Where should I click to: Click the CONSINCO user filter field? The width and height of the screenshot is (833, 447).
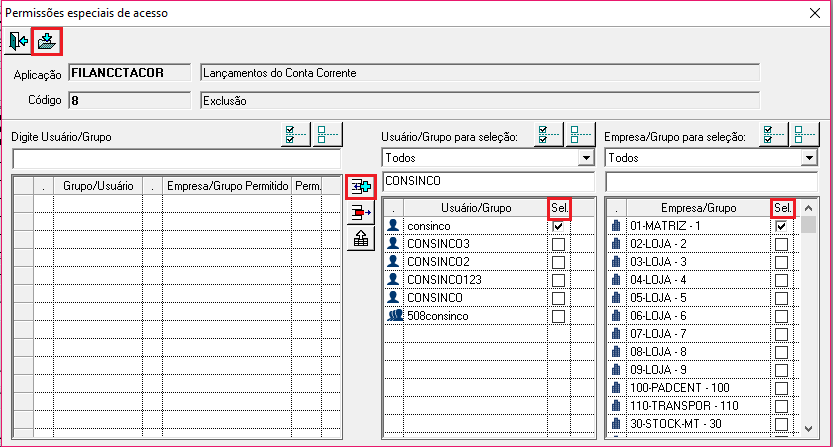(488, 181)
